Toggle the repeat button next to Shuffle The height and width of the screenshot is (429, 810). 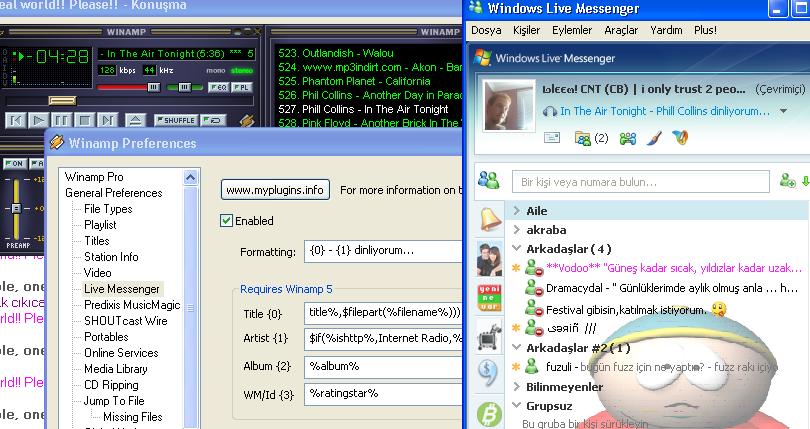click(212, 120)
